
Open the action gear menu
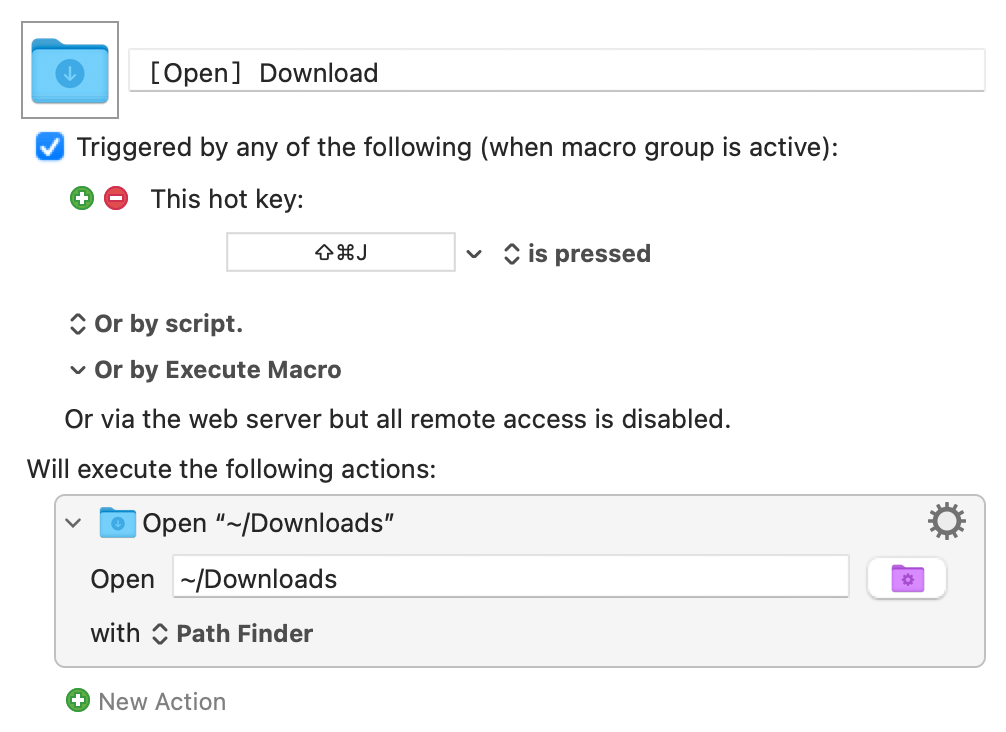coord(946,522)
